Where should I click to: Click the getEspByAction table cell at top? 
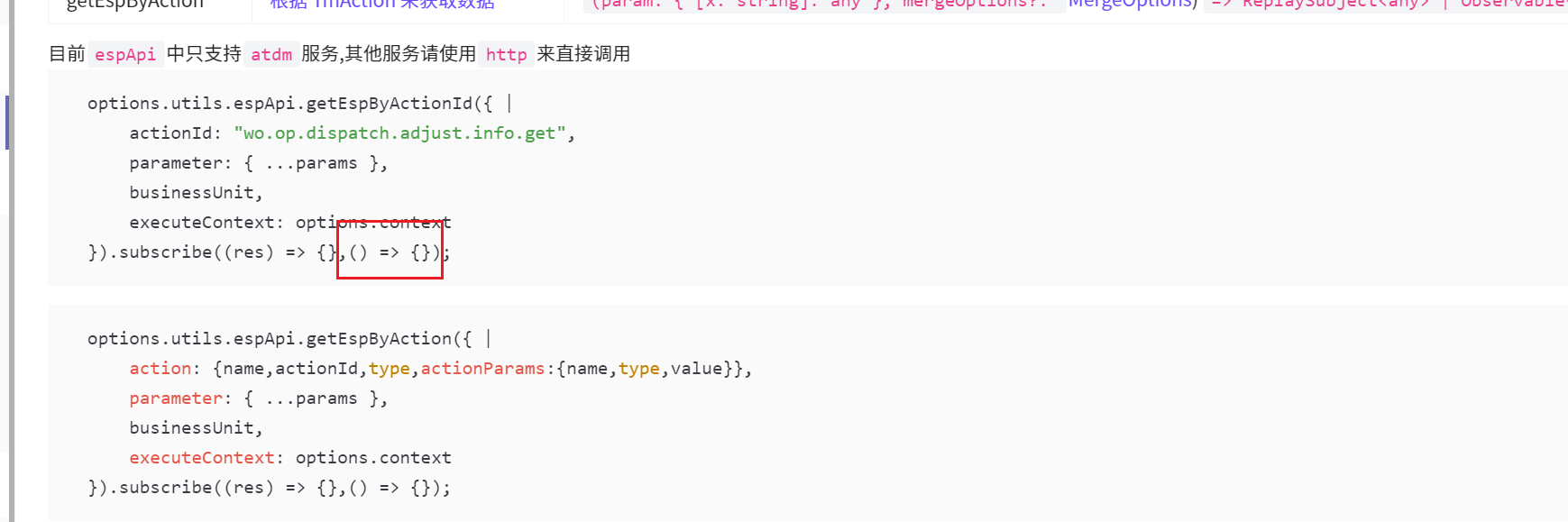point(135,5)
